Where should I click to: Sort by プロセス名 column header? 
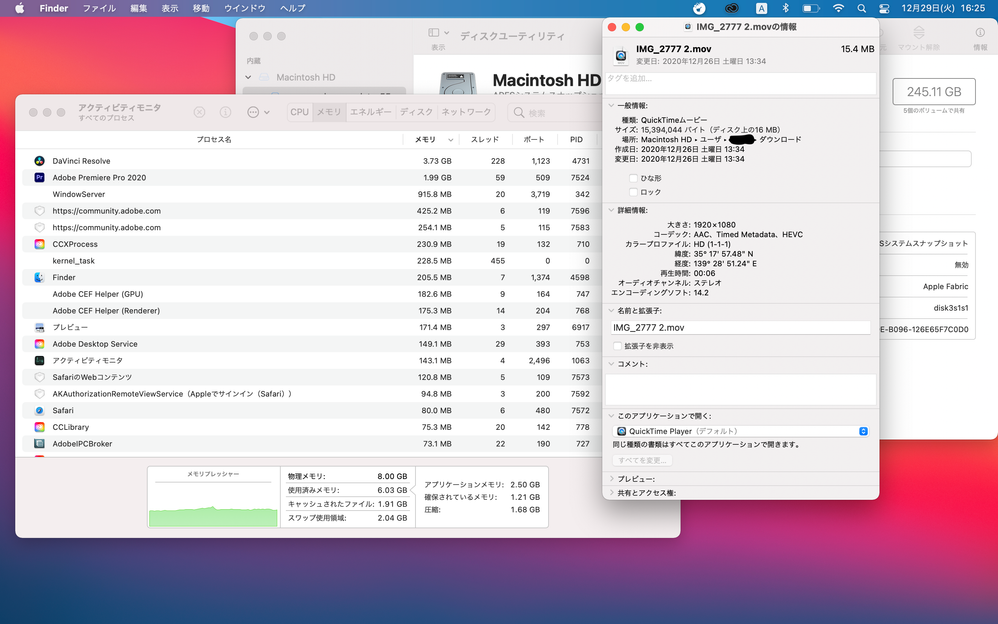[x=213, y=139]
